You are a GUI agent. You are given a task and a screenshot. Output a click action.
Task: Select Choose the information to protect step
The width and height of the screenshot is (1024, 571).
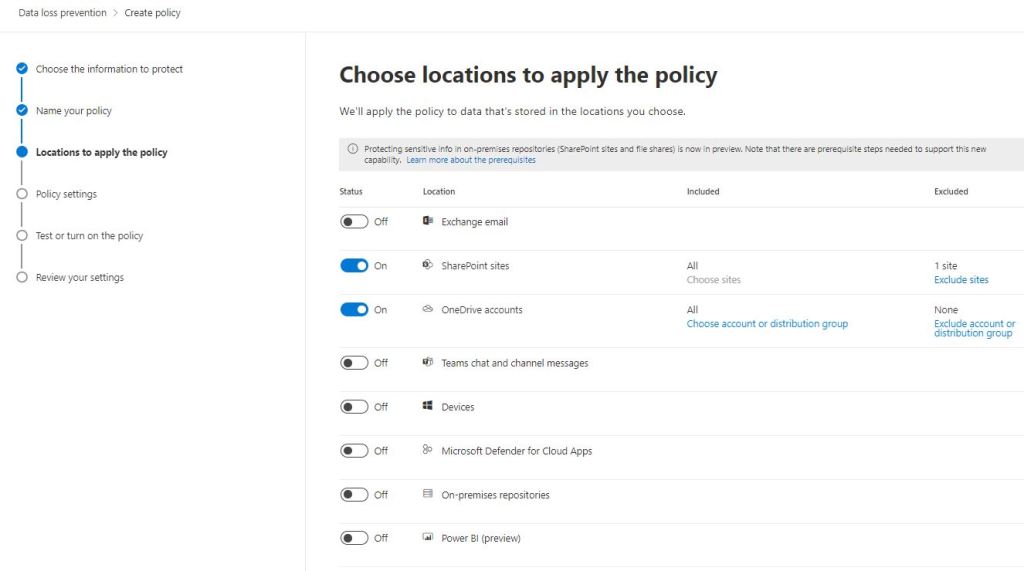coord(109,69)
